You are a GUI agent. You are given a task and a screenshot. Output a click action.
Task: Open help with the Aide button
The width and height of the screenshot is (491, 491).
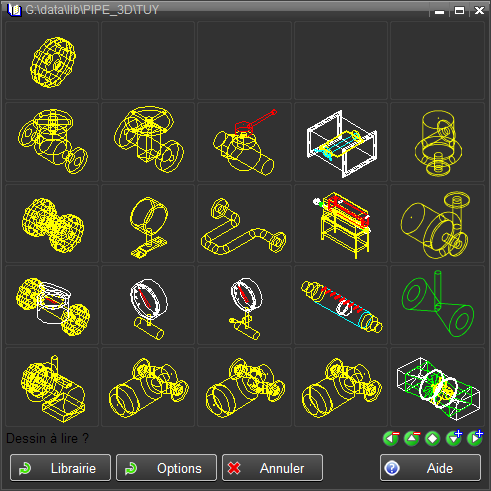[x=430, y=468]
